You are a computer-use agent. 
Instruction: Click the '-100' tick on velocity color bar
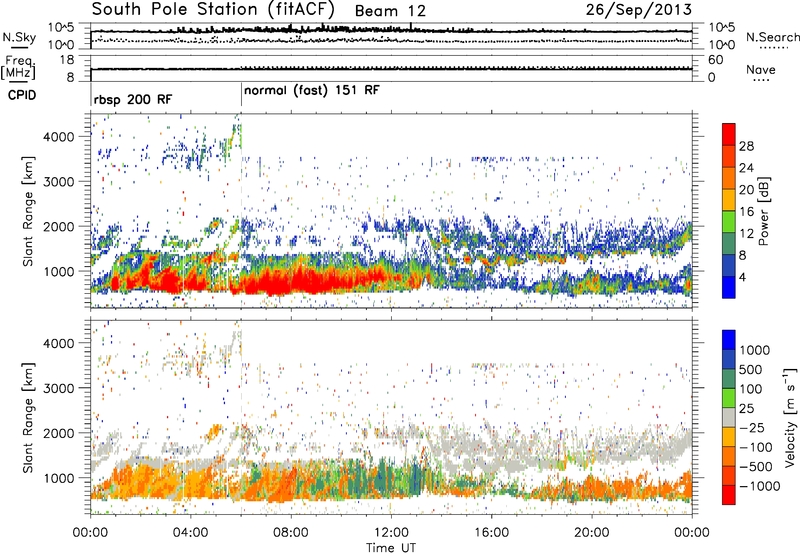[x=756, y=447]
